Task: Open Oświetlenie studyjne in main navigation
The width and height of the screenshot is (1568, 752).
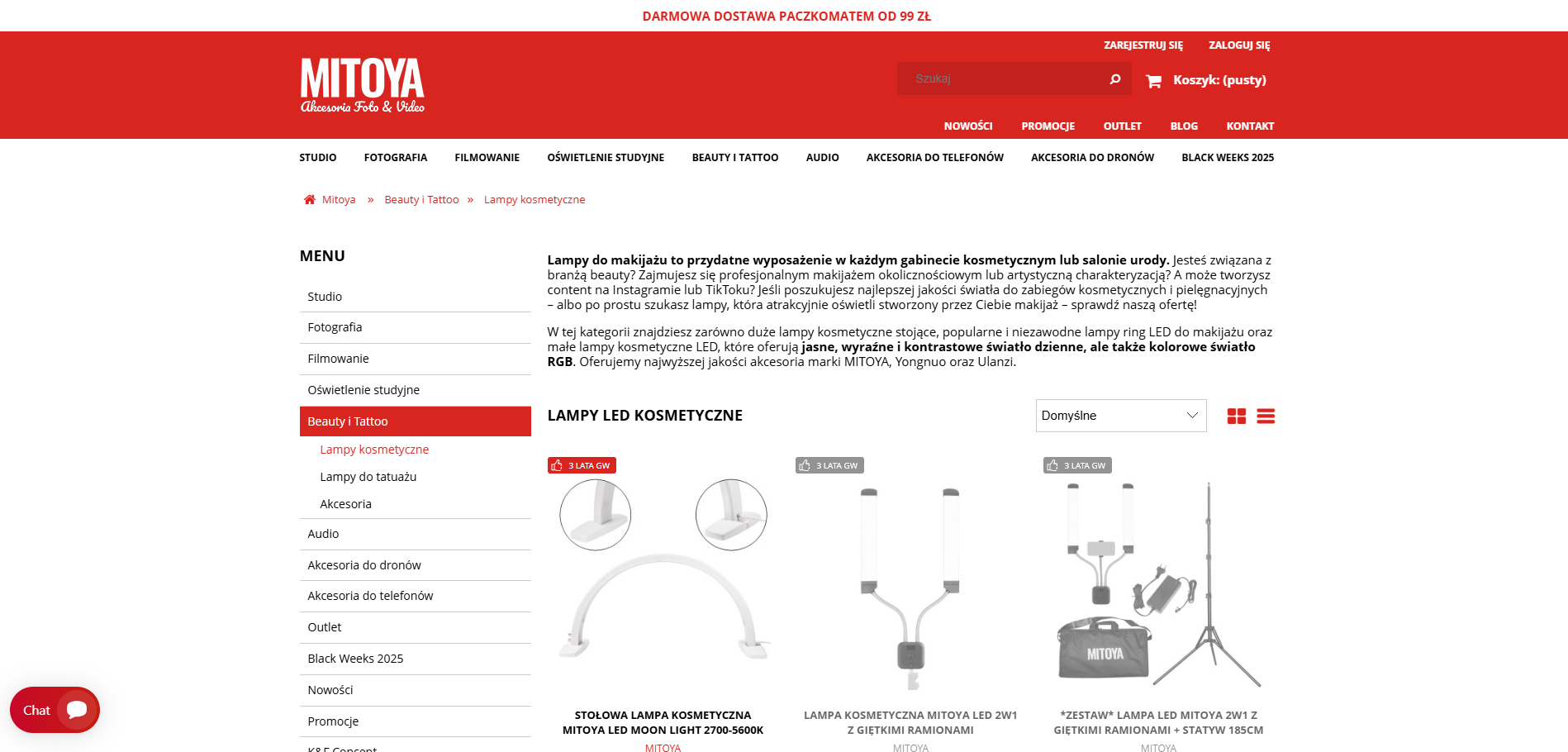Action: coord(606,158)
